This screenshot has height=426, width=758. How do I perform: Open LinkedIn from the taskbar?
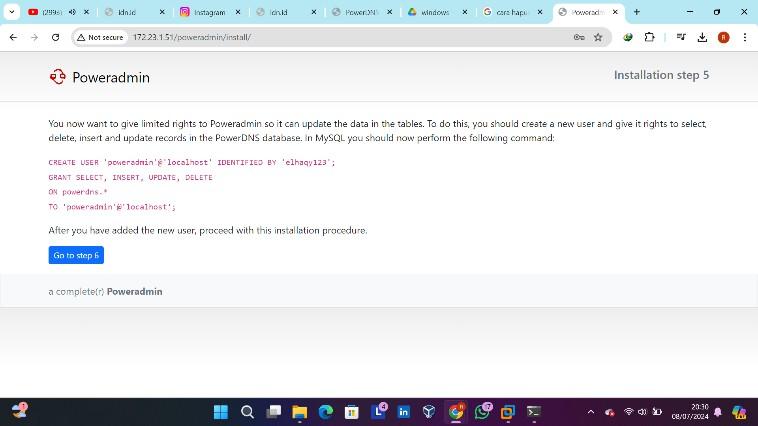(404, 412)
